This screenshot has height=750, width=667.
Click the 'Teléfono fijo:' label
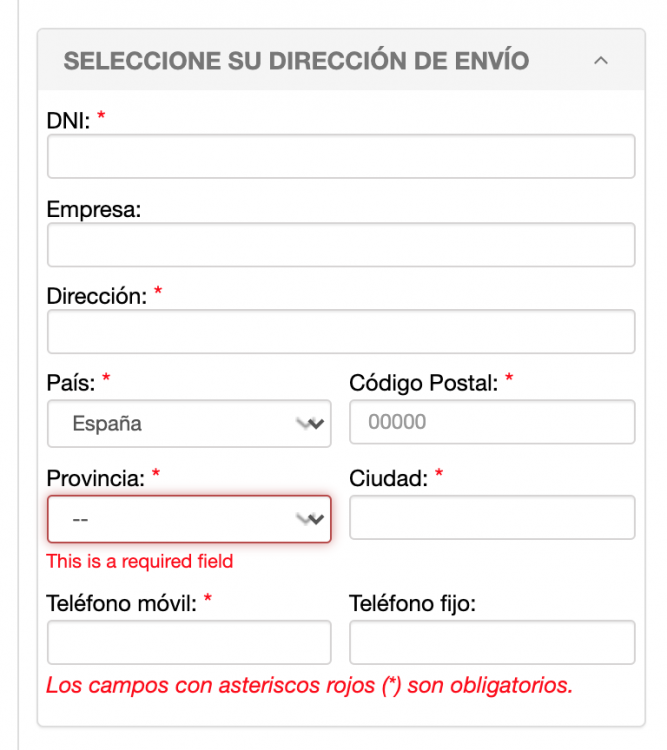[412, 603]
